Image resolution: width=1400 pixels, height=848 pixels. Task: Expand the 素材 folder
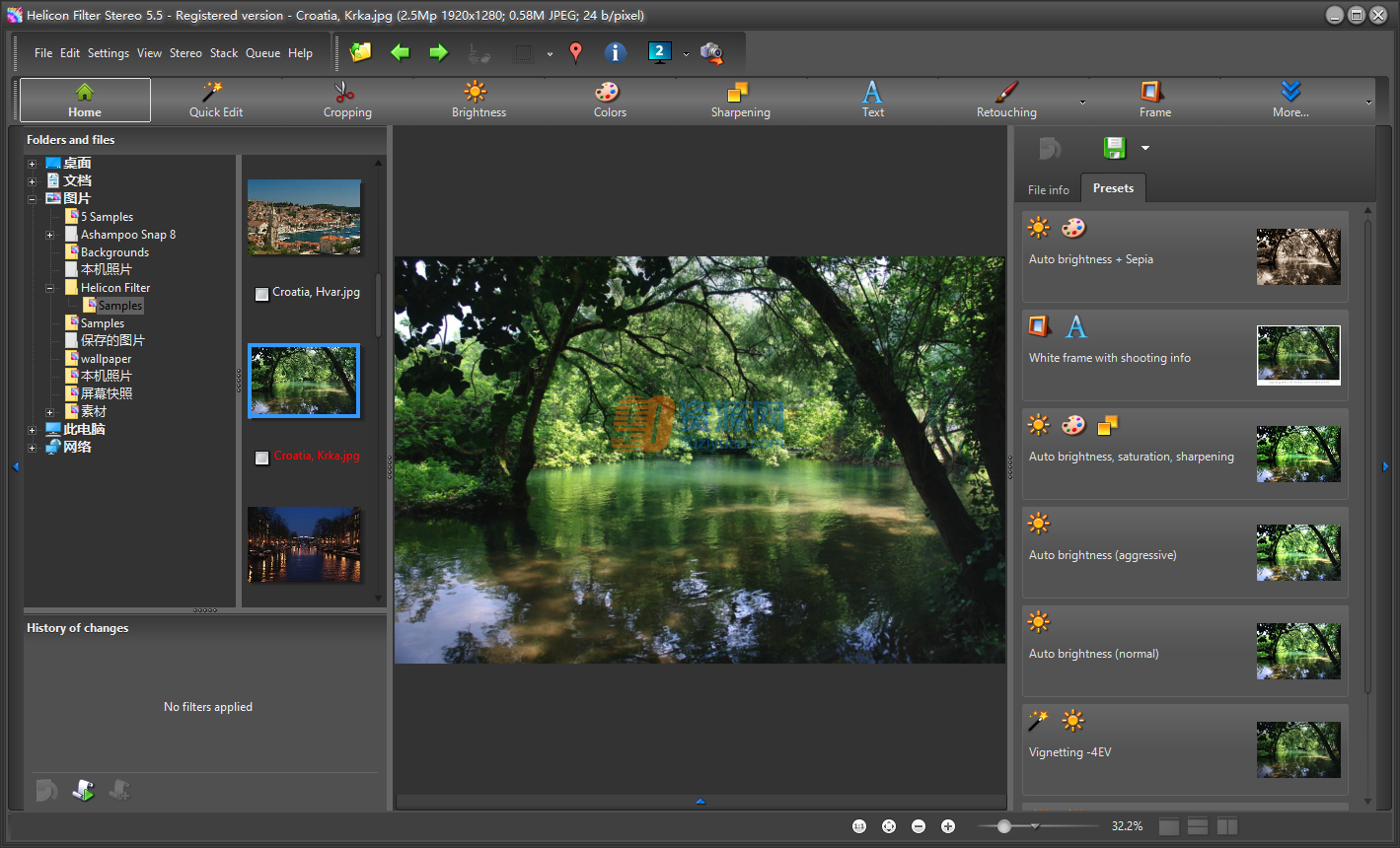(x=50, y=412)
